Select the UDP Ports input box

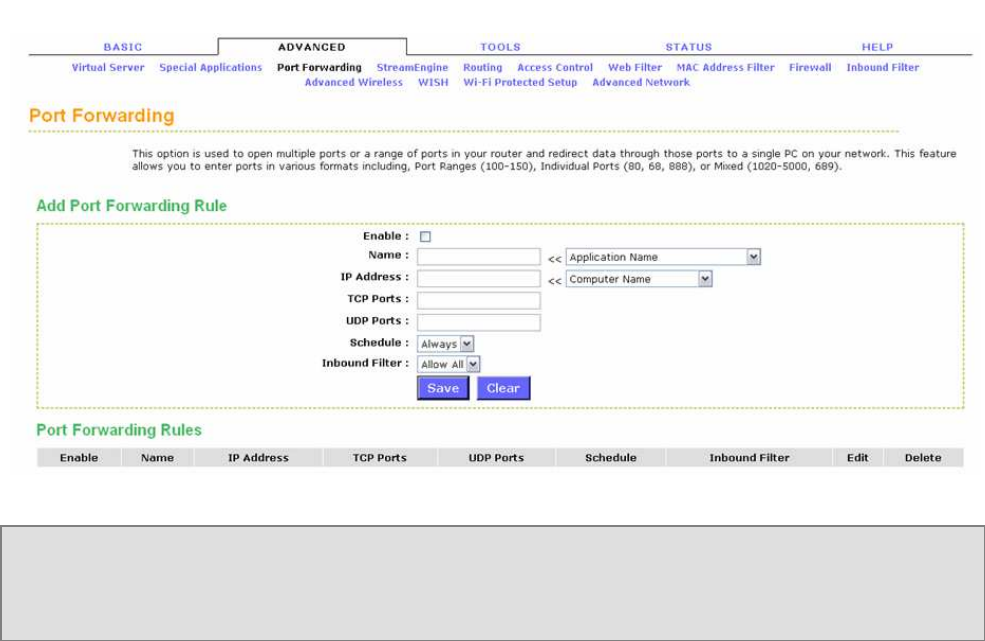[x=479, y=322]
